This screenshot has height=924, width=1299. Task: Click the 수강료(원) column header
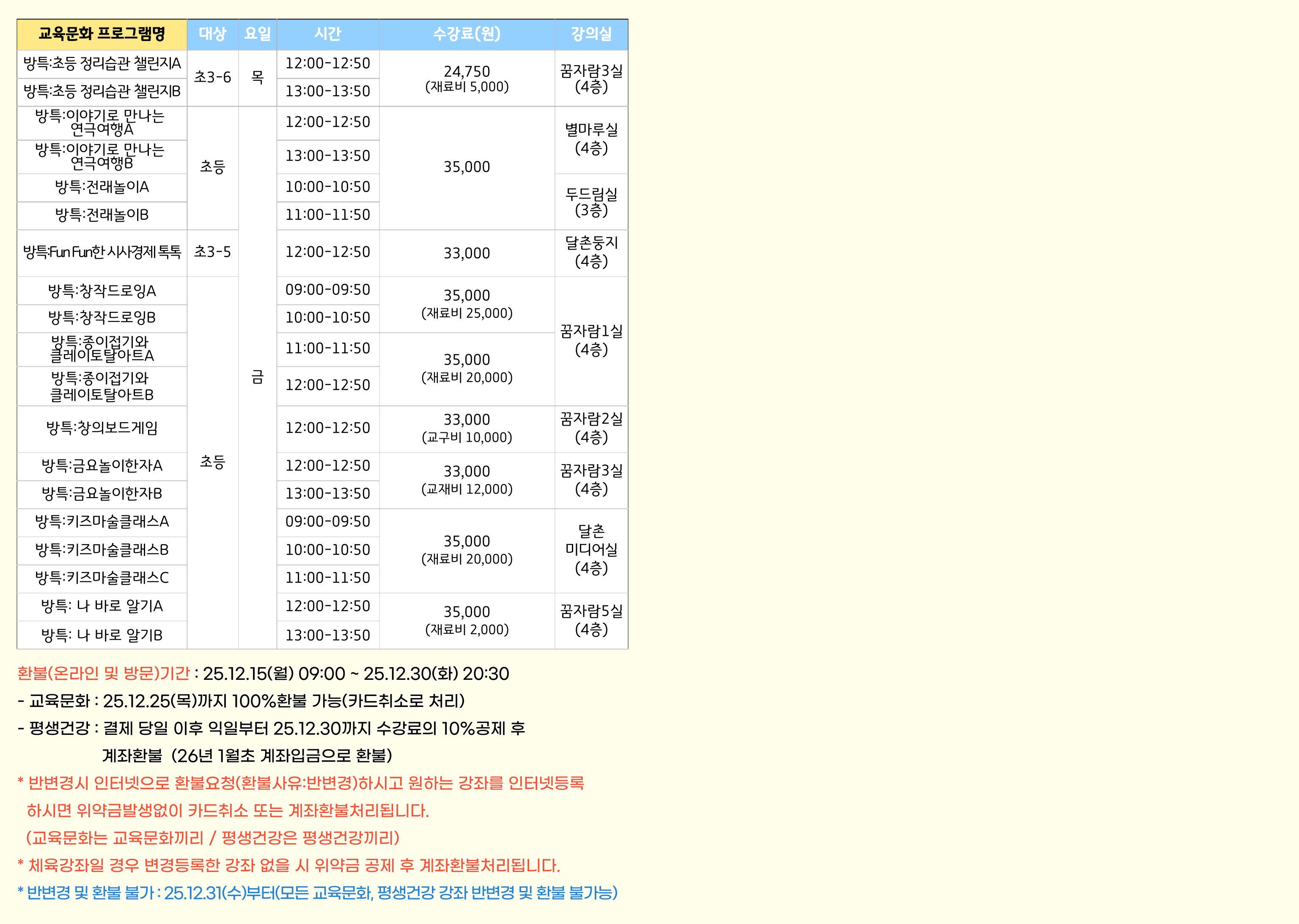tap(467, 34)
